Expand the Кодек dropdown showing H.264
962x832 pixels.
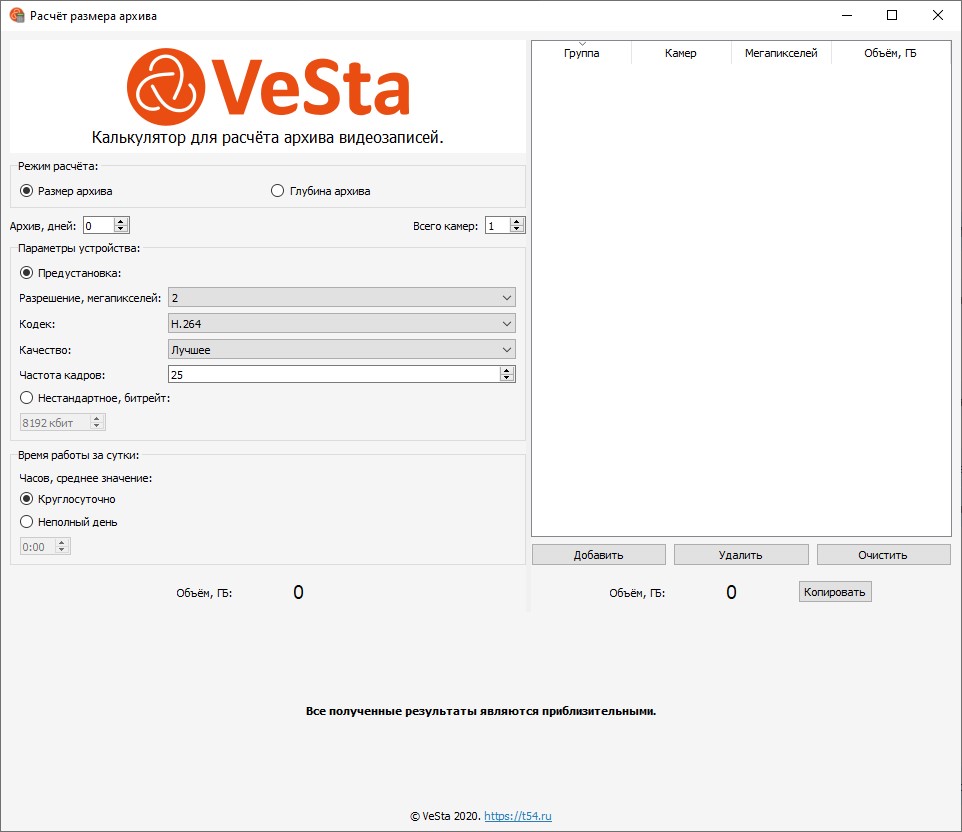[x=341, y=324]
